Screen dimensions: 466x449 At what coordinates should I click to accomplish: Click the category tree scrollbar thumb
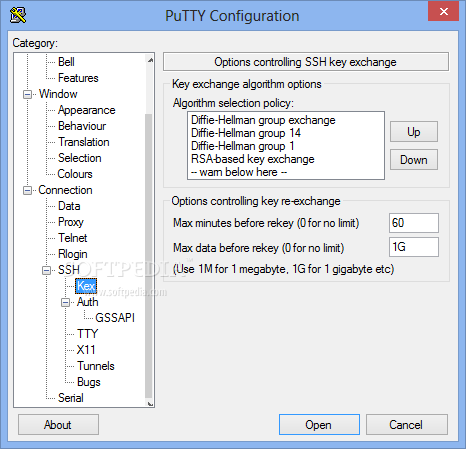[149, 255]
